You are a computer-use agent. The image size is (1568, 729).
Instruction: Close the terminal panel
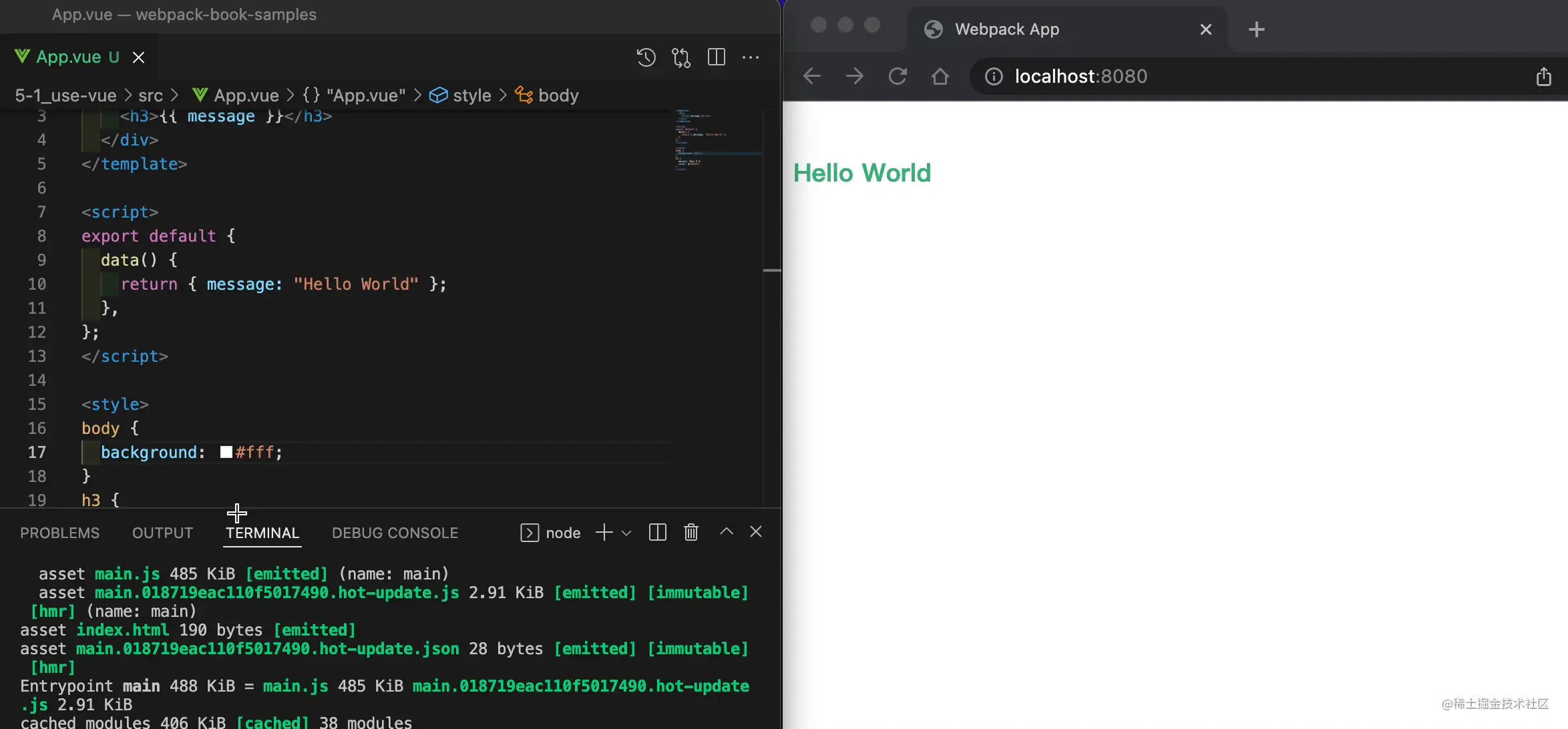756,531
